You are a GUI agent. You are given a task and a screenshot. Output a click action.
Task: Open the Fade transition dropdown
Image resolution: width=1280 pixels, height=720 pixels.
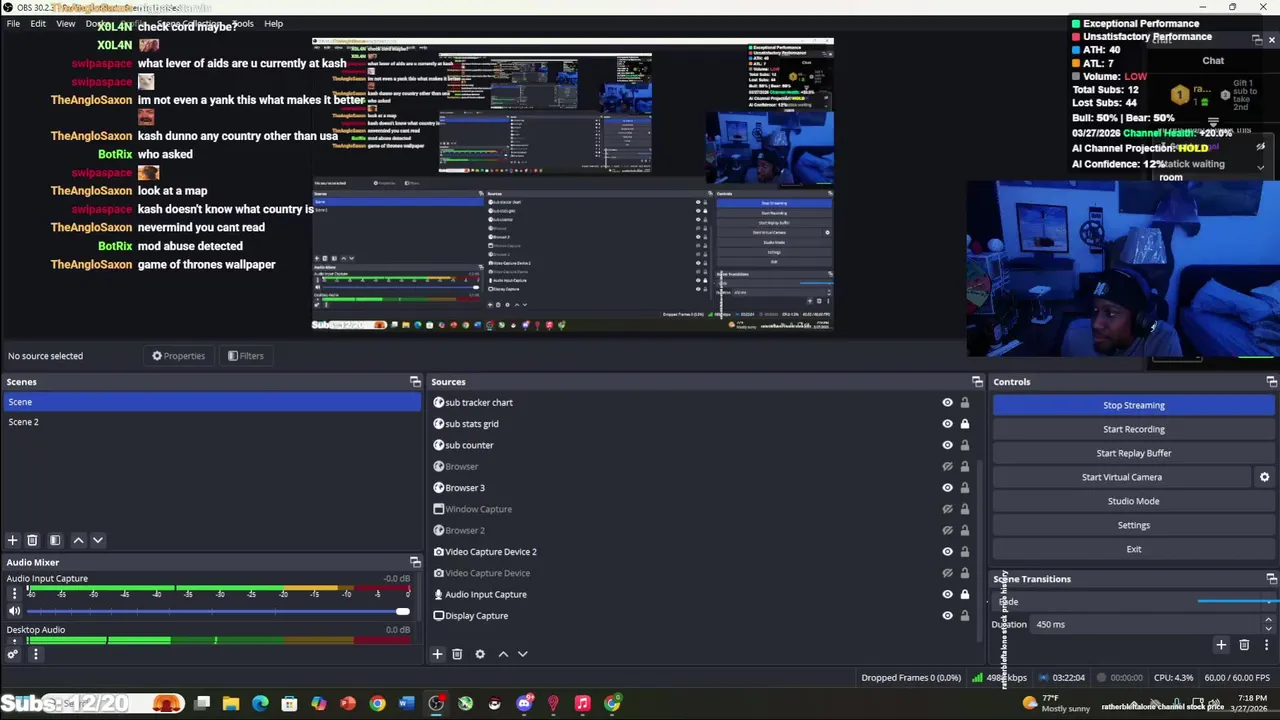coord(1135,602)
